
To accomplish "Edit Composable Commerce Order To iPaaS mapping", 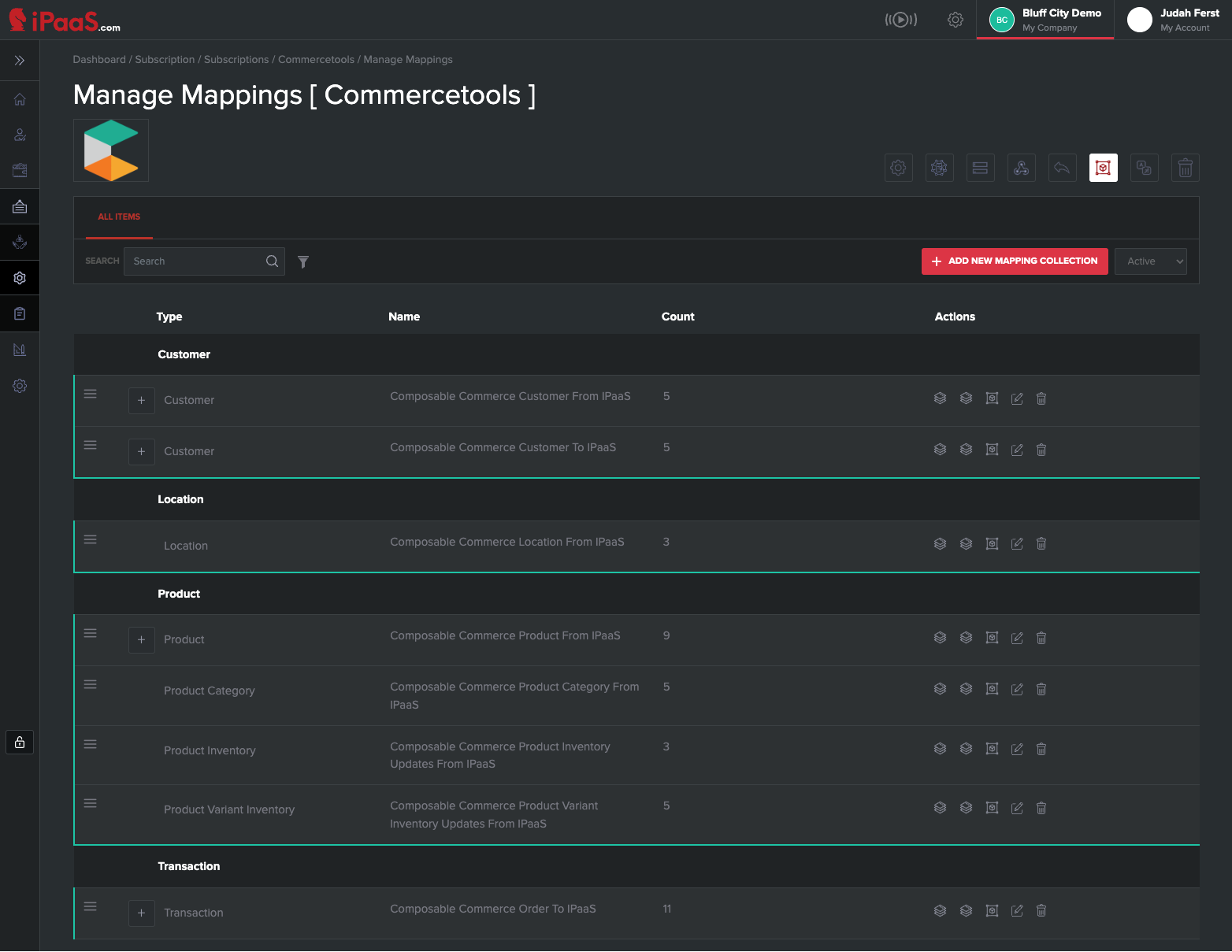I will (x=1017, y=910).
